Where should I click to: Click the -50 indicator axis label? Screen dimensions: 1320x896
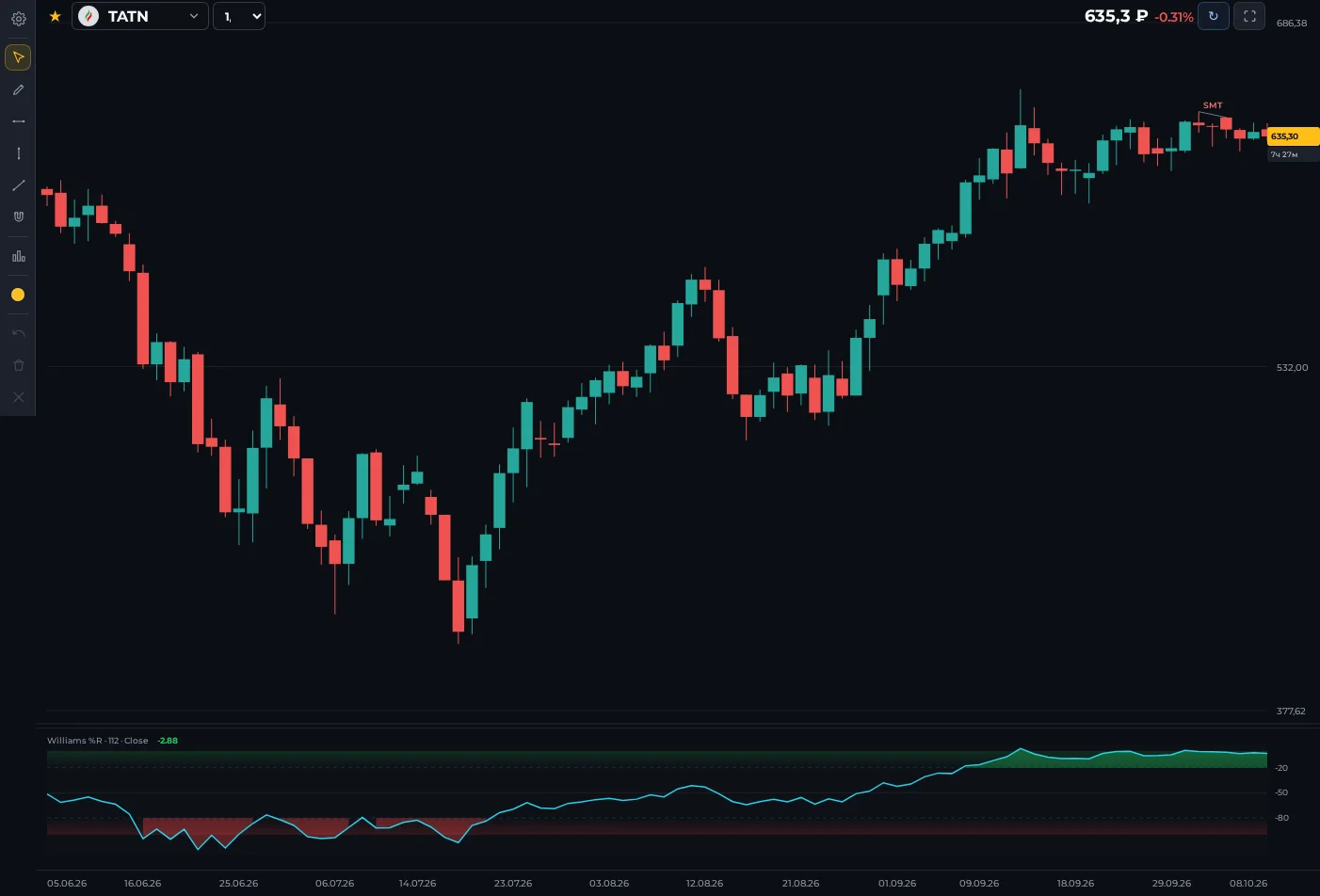(x=1281, y=792)
